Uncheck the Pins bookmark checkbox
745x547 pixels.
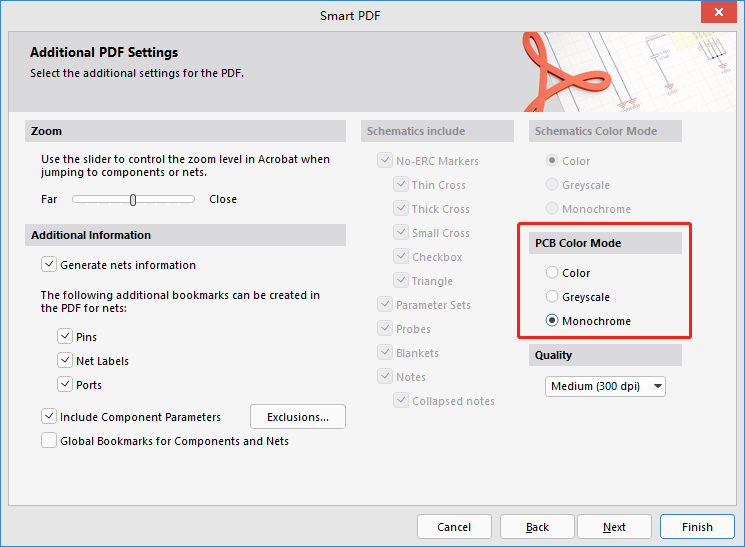(65, 337)
